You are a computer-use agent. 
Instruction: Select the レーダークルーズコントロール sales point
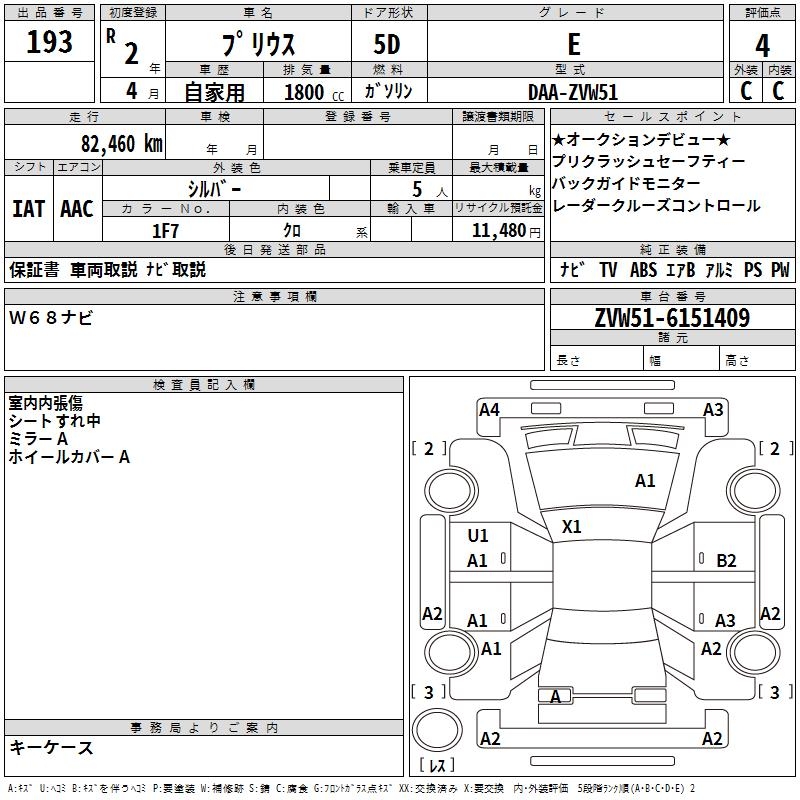(x=656, y=205)
